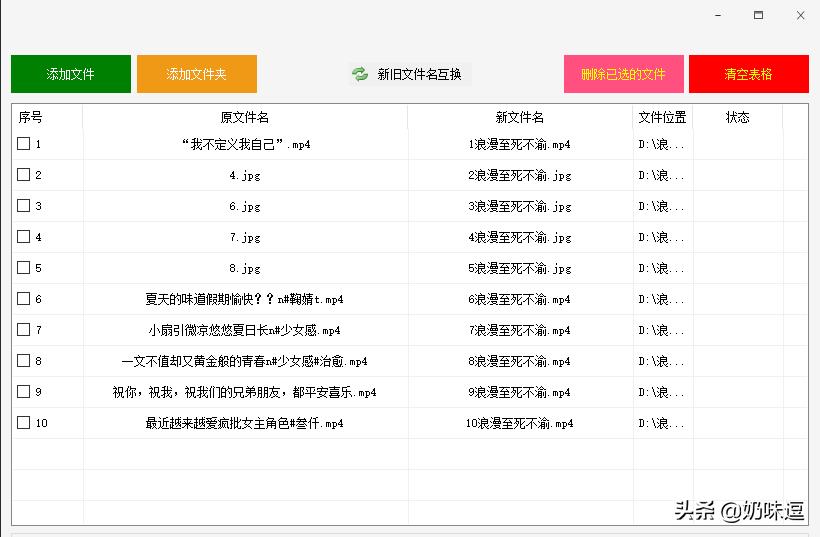Image resolution: width=820 pixels, height=537 pixels.
Task: Select the file name starting 最近越来越爱疯批
Action: coord(244,423)
